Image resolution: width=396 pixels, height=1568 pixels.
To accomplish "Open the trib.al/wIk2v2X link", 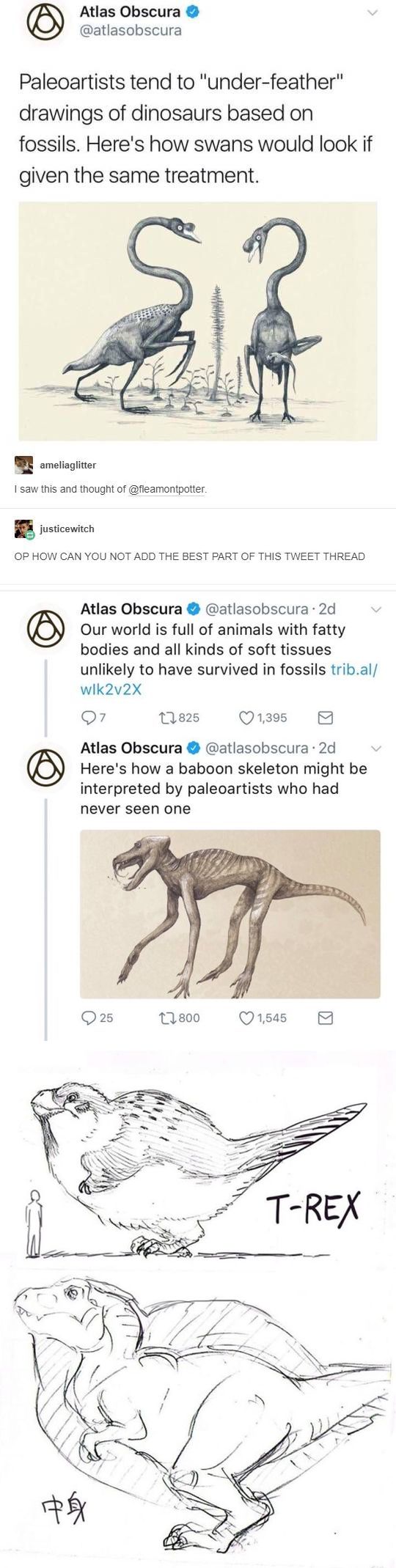I will click(229, 680).
